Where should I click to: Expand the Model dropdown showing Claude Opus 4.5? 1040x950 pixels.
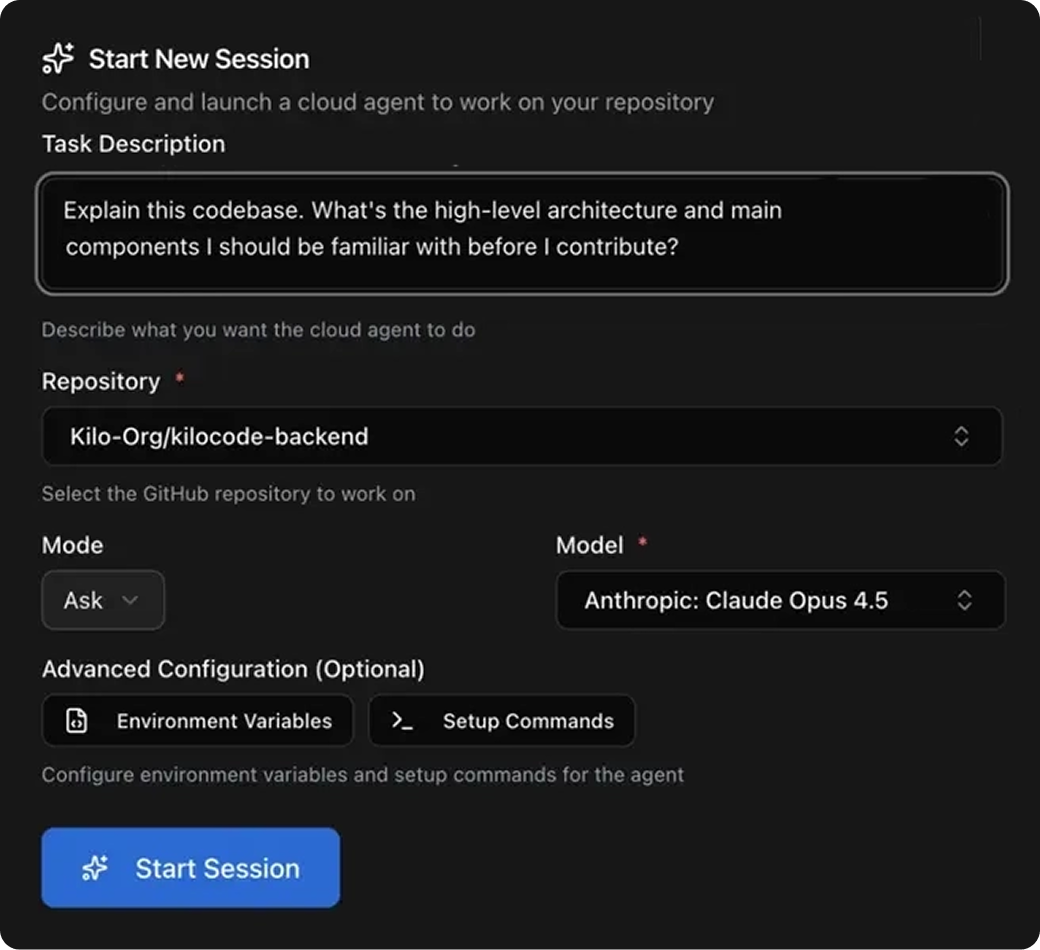[x=781, y=600]
